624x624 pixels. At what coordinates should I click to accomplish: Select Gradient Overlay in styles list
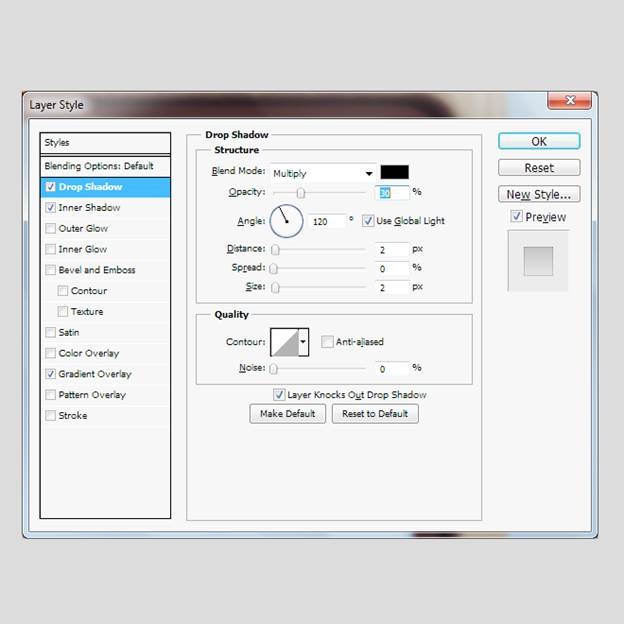[95, 374]
